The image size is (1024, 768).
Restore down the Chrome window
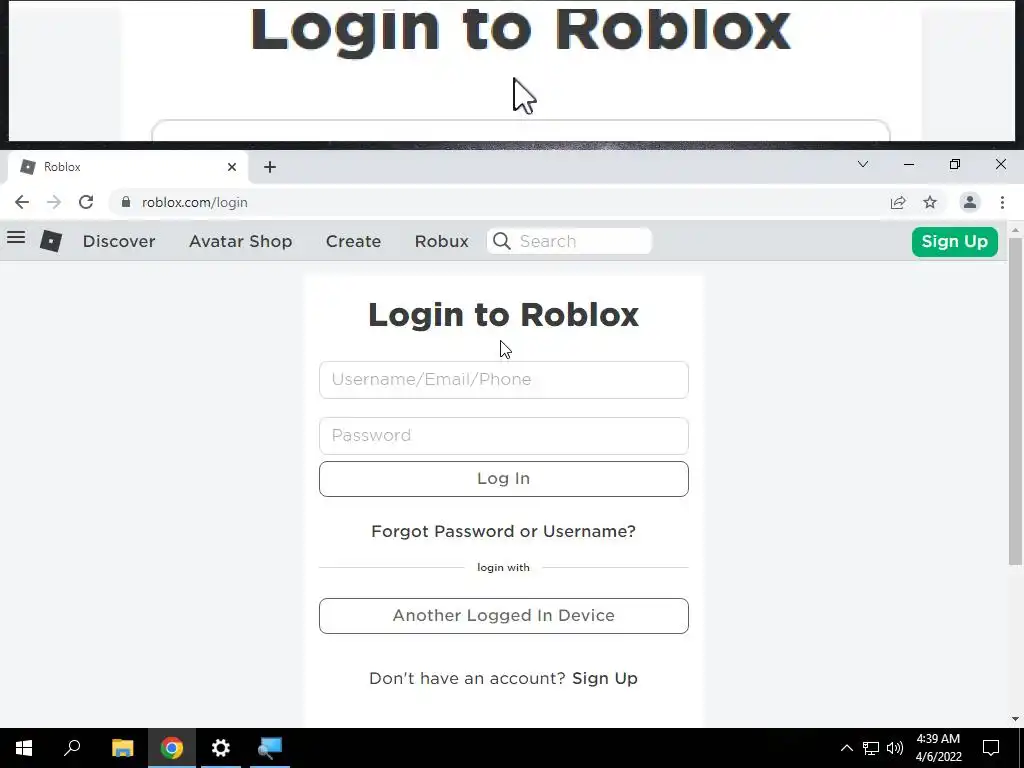(x=955, y=164)
